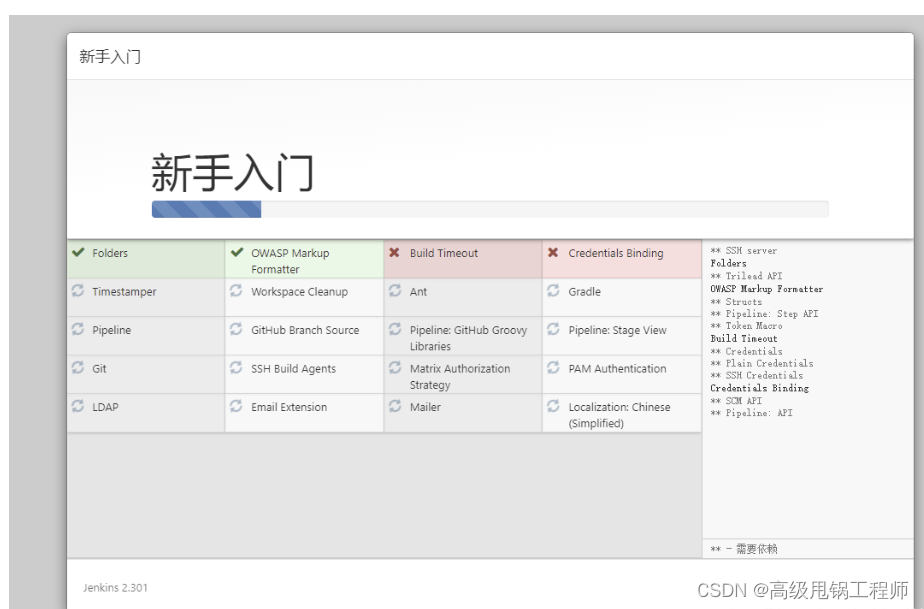Click '** Pipeline: Step API' log entry
The width and height of the screenshot is (924, 609).
[x=764, y=314]
